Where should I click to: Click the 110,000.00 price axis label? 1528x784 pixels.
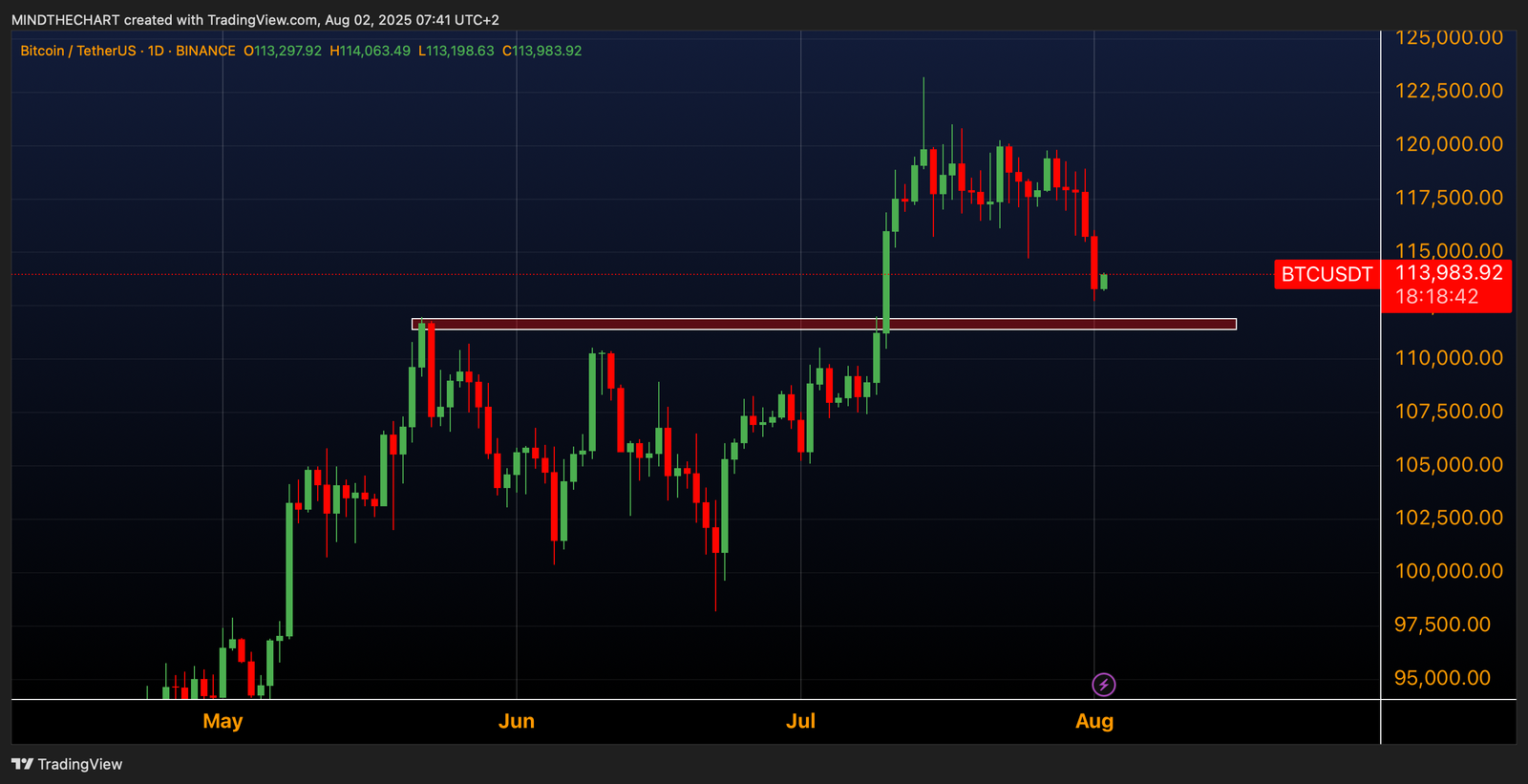(x=1449, y=358)
